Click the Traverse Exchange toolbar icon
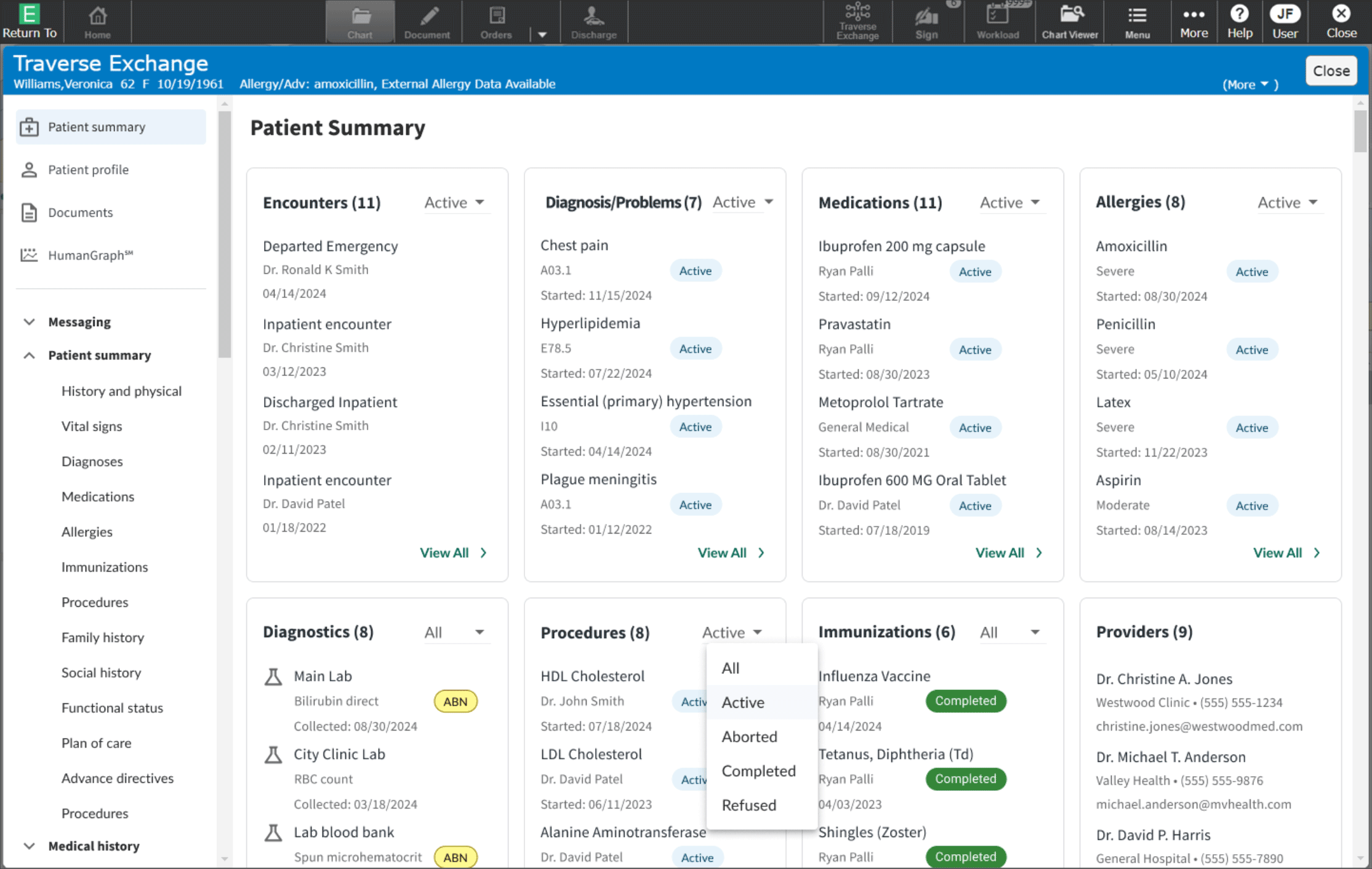1372x869 pixels. coord(857,18)
